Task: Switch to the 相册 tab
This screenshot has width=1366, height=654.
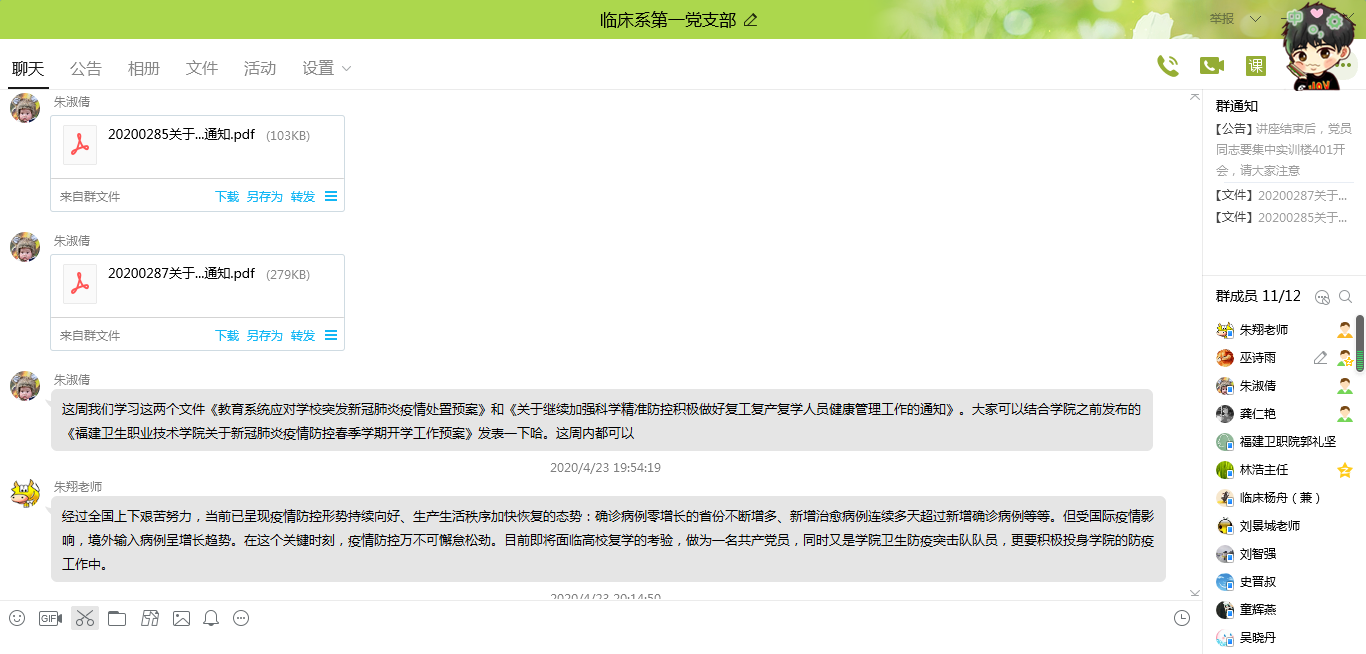Action: (x=144, y=68)
